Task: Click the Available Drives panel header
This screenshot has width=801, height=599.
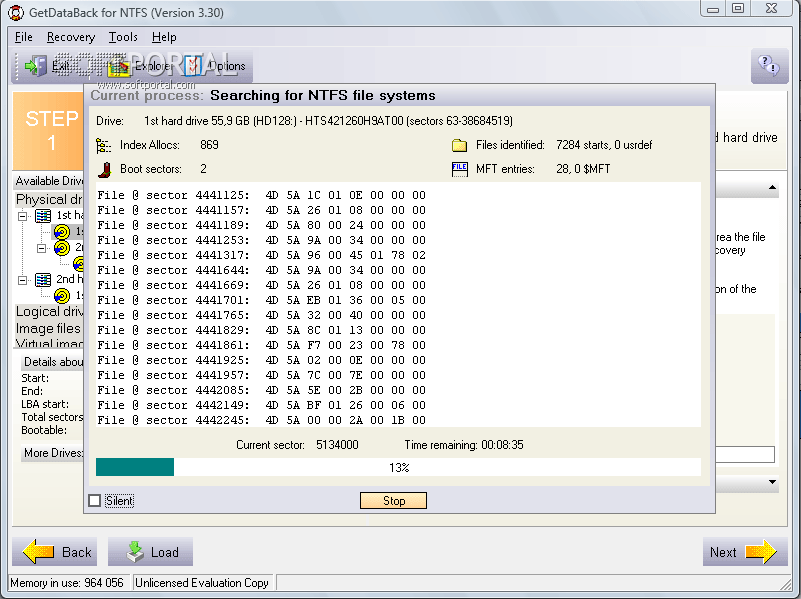Action: [x=49, y=181]
